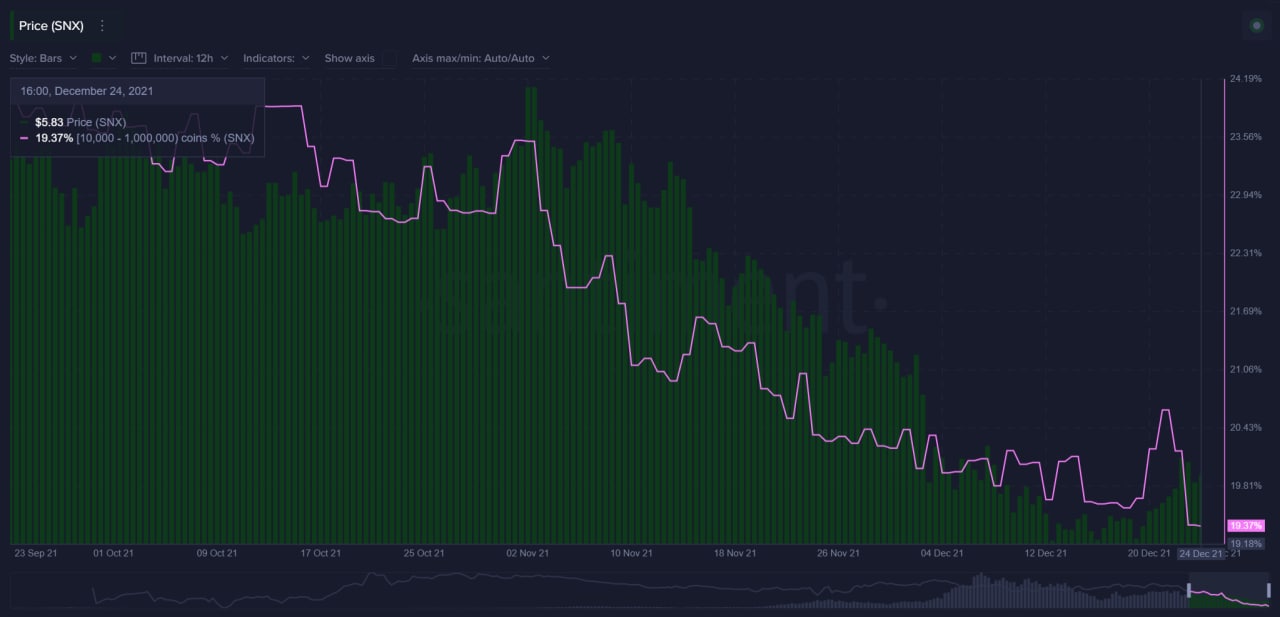Viewport: 1280px width, 617px height.
Task: Click the 19.37% coins % (SNX) tooltip row
Action: pyautogui.click(x=137, y=138)
